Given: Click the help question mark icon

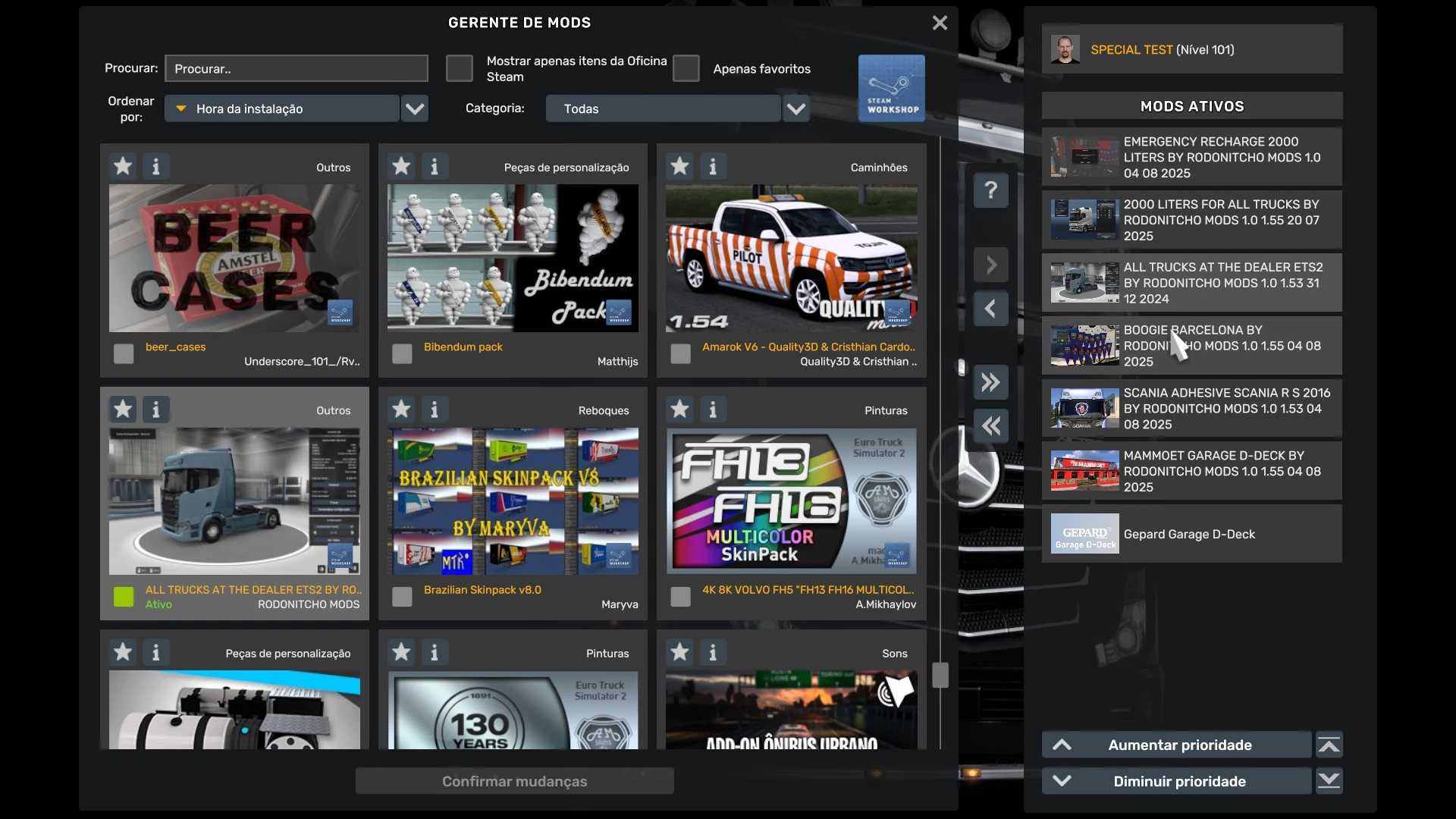Looking at the screenshot, I should coord(990,190).
